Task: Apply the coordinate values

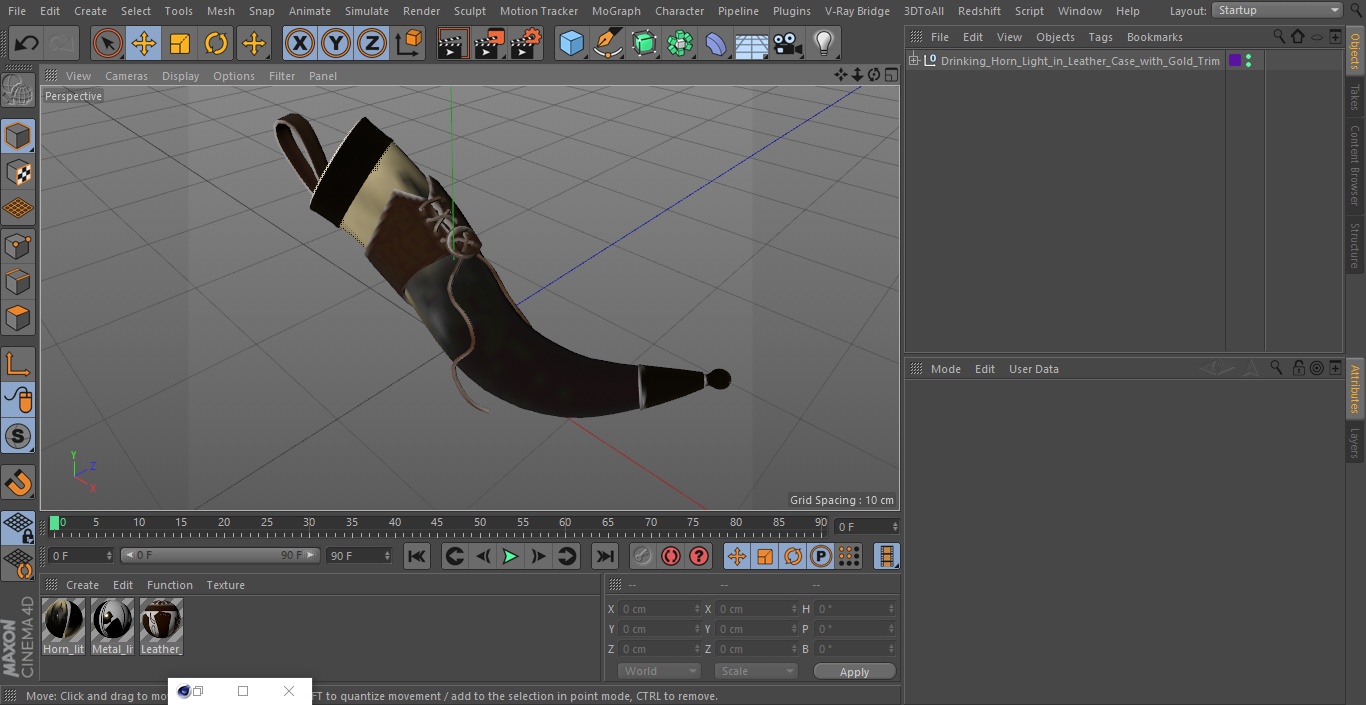Action: point(854,672)
